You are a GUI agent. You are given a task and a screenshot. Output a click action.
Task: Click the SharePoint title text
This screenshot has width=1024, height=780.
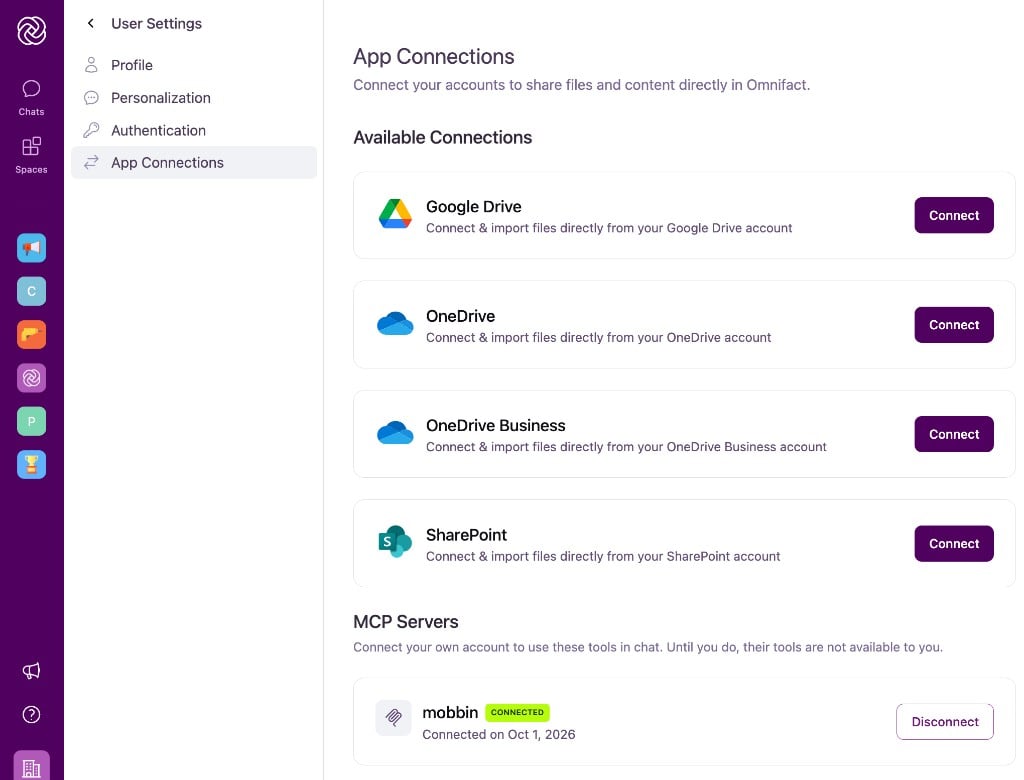coord(466,535)
